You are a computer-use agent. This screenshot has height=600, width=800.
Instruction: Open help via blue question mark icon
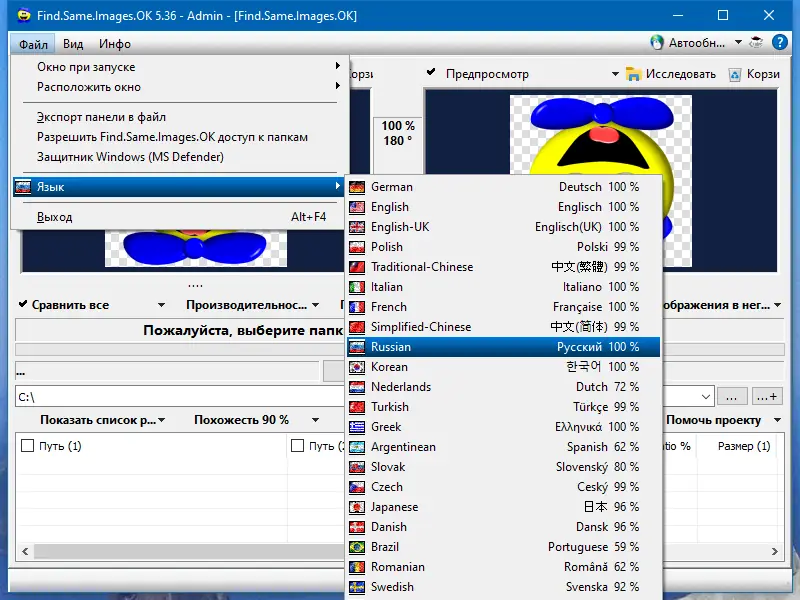coord(780,42)
